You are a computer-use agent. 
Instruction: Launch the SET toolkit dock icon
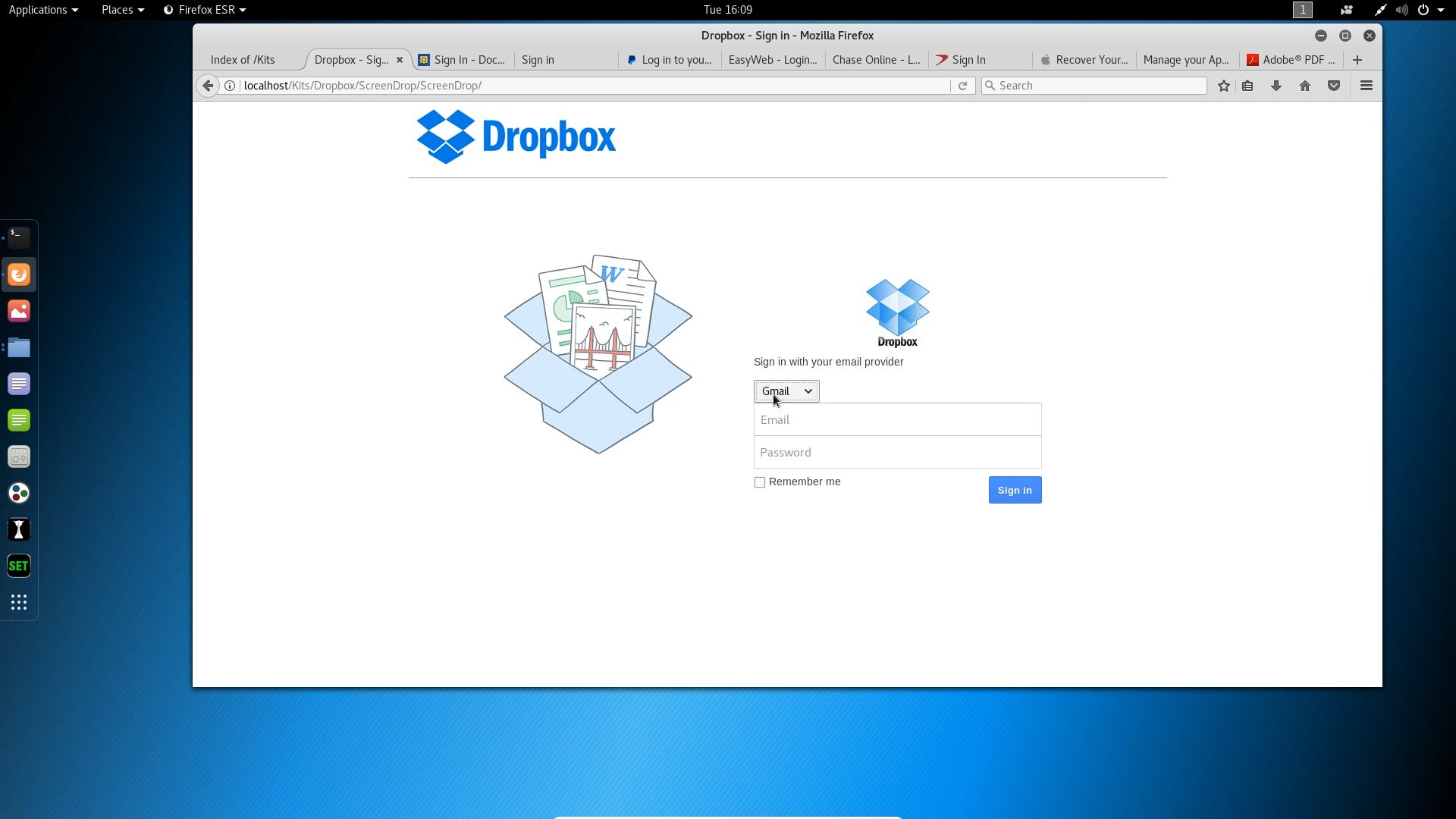(19, 566)
